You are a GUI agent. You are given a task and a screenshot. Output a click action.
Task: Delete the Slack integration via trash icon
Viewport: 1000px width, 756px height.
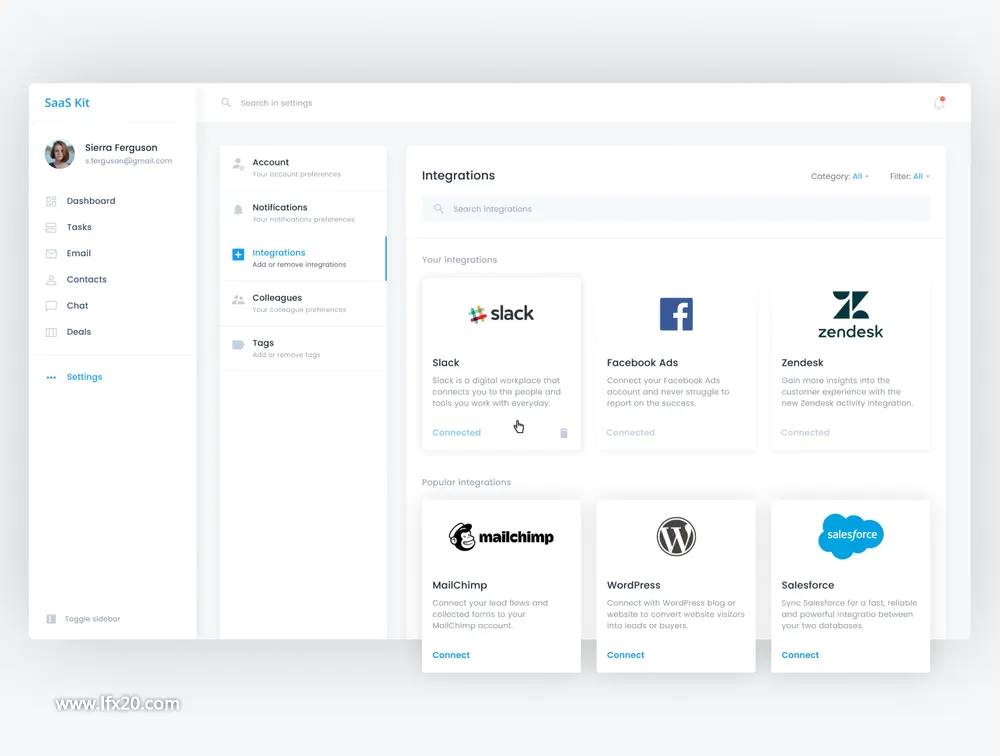(564, 433)
